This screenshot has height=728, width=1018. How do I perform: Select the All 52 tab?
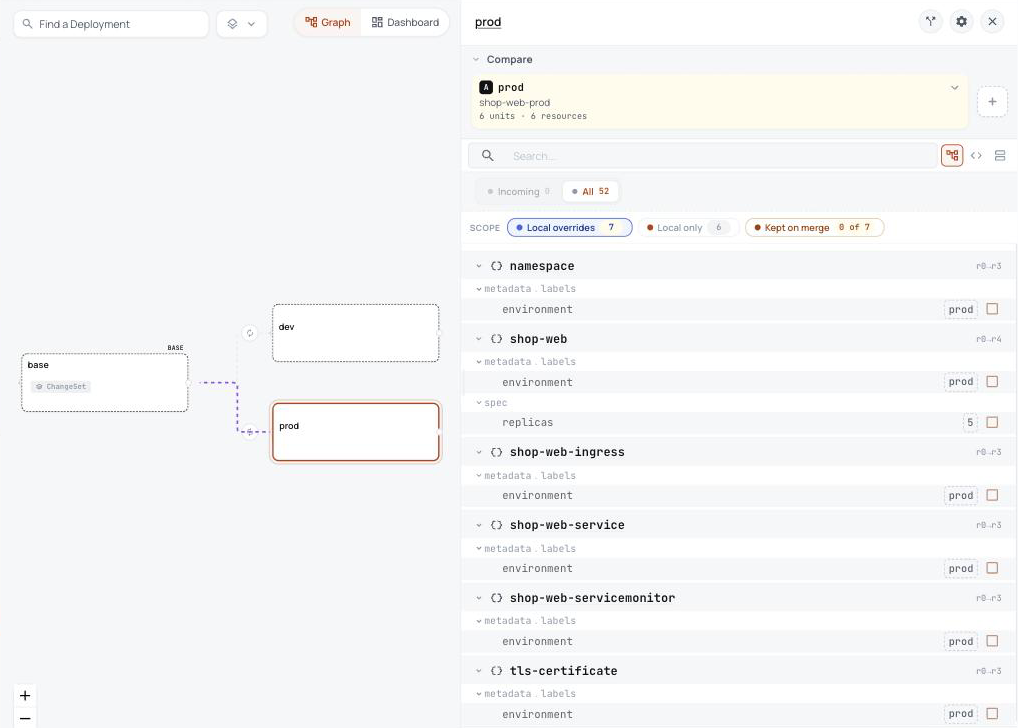coord(590,192)
